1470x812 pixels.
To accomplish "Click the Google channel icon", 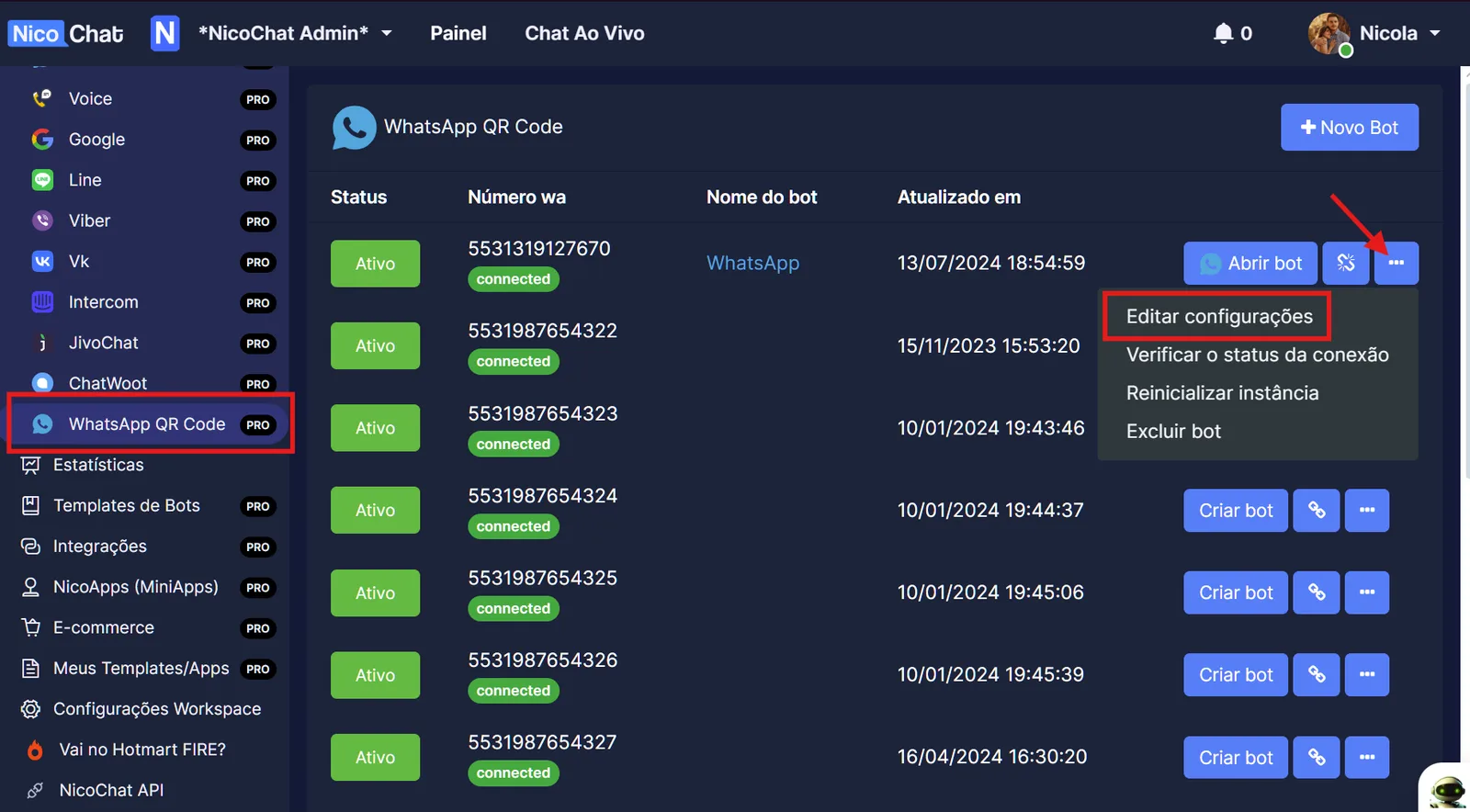I will [42, 140].
